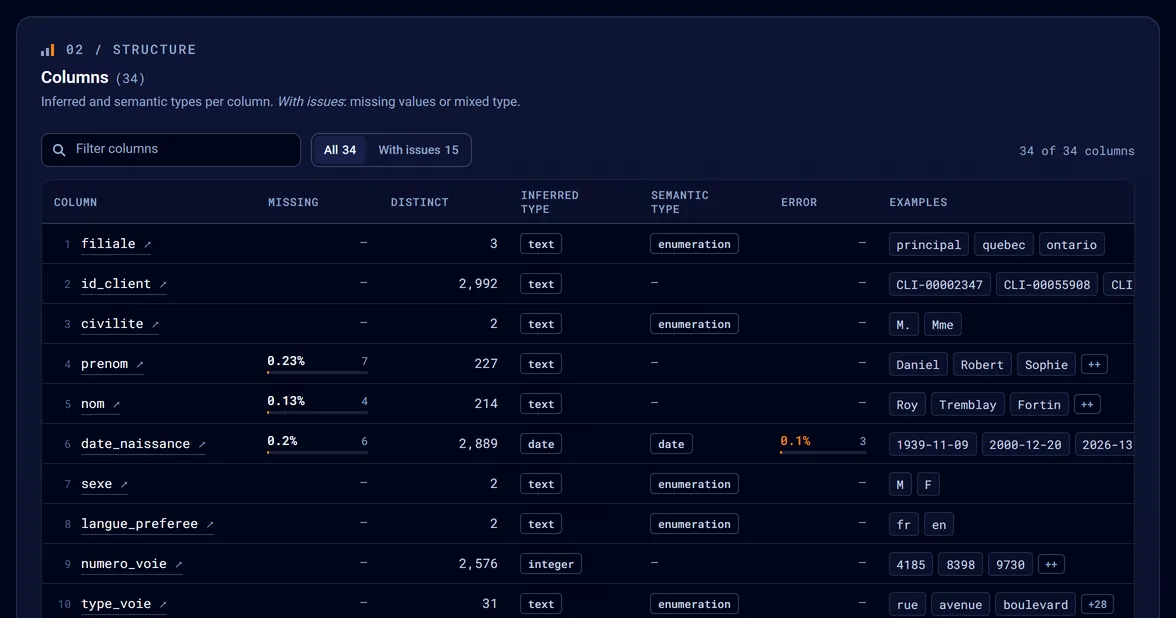Viewport: 1176px width, 618px height.
Task: Click the principal example chip
Action: [928, 244]
